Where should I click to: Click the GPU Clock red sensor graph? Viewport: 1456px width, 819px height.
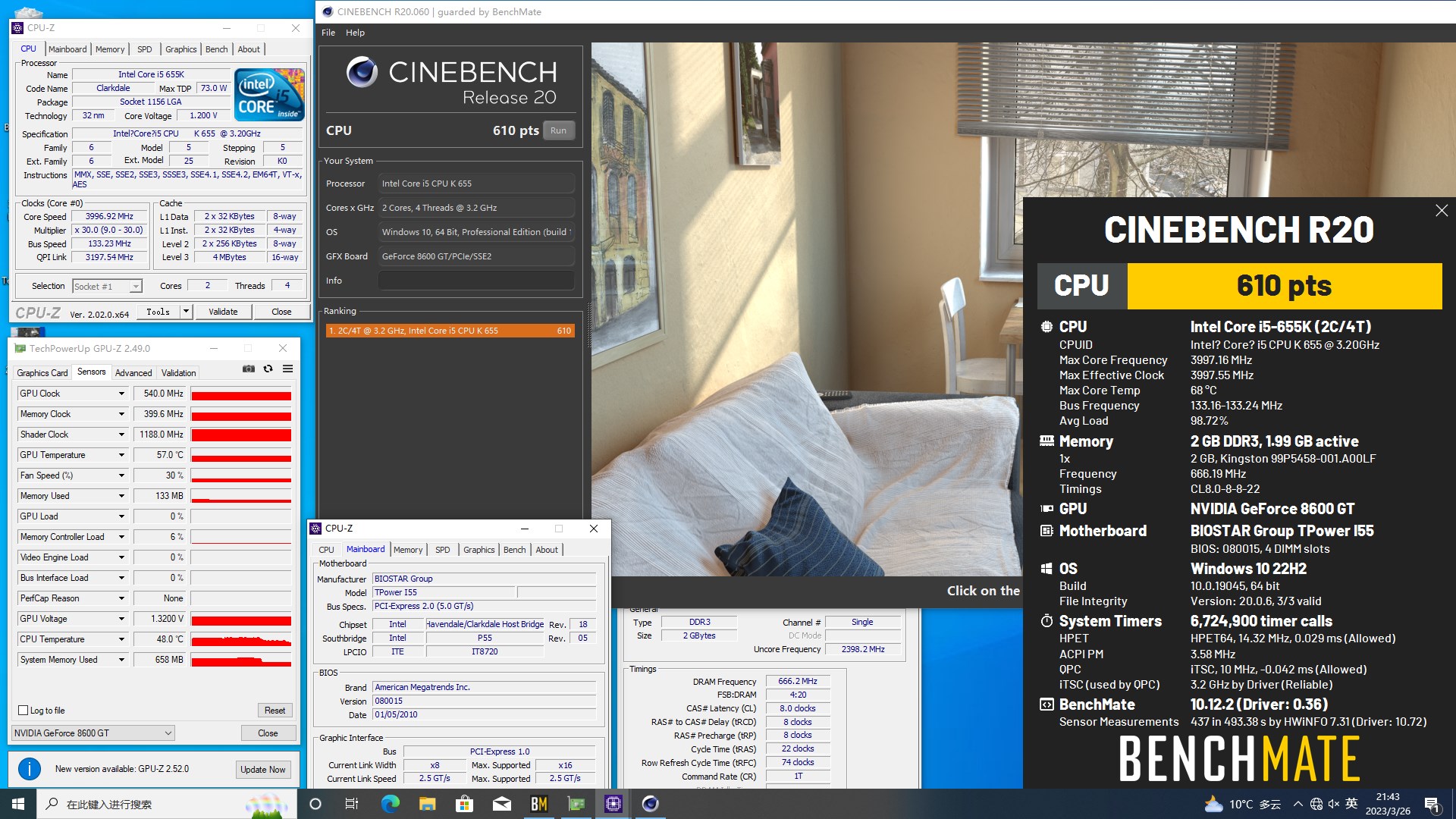coord(241,394)
